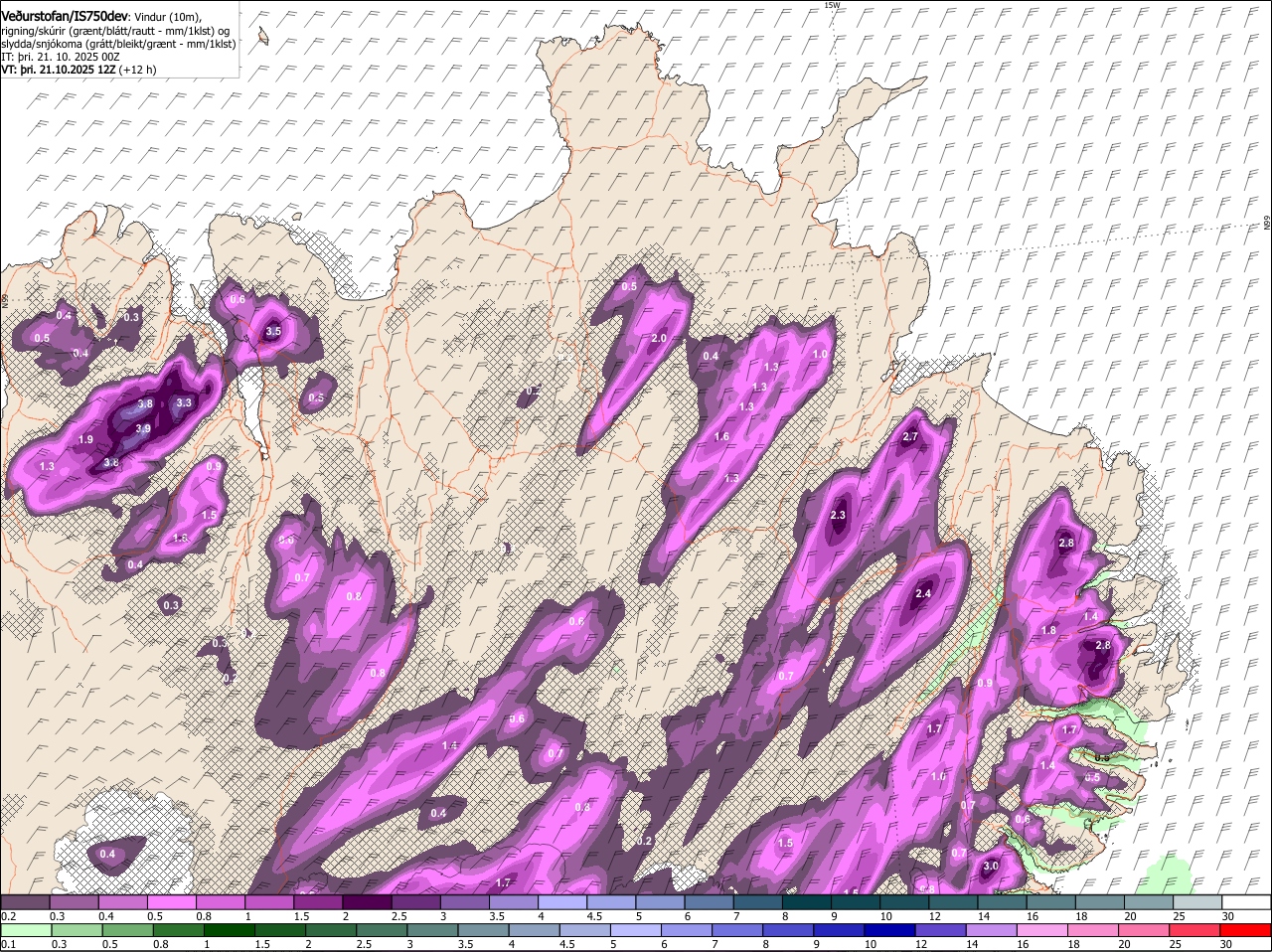1272x952 pixels.
Task: Click the Veðurstofan/IS750dev title text
Action: click(65, 16)
